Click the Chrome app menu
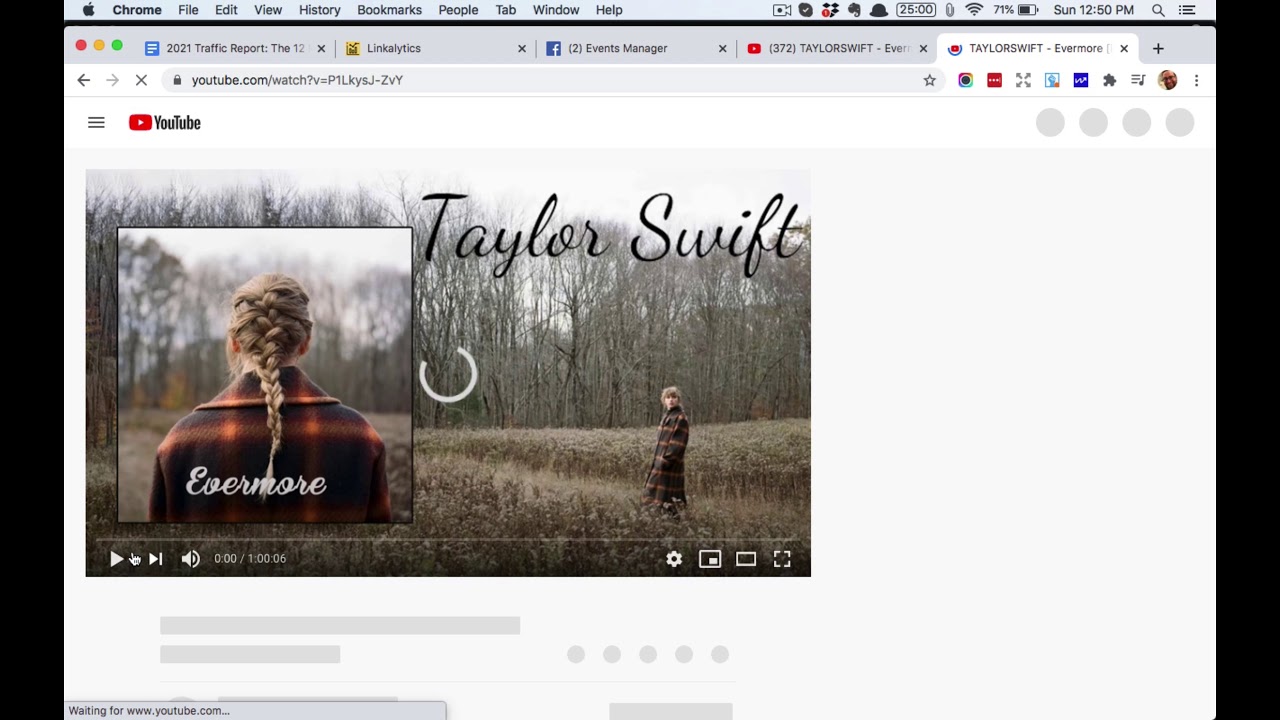 (x=137, y=10)
